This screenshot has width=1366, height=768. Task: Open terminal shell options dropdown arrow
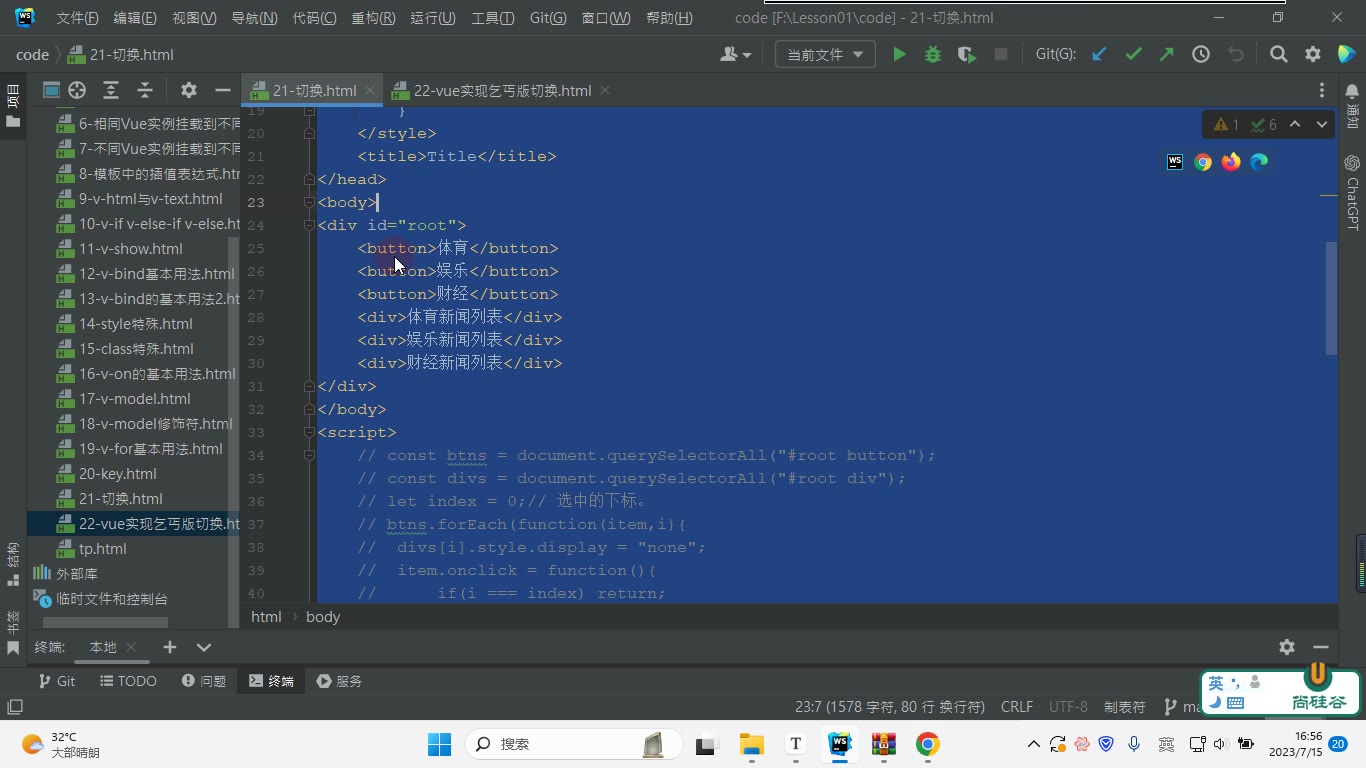[x=204, y=647]
